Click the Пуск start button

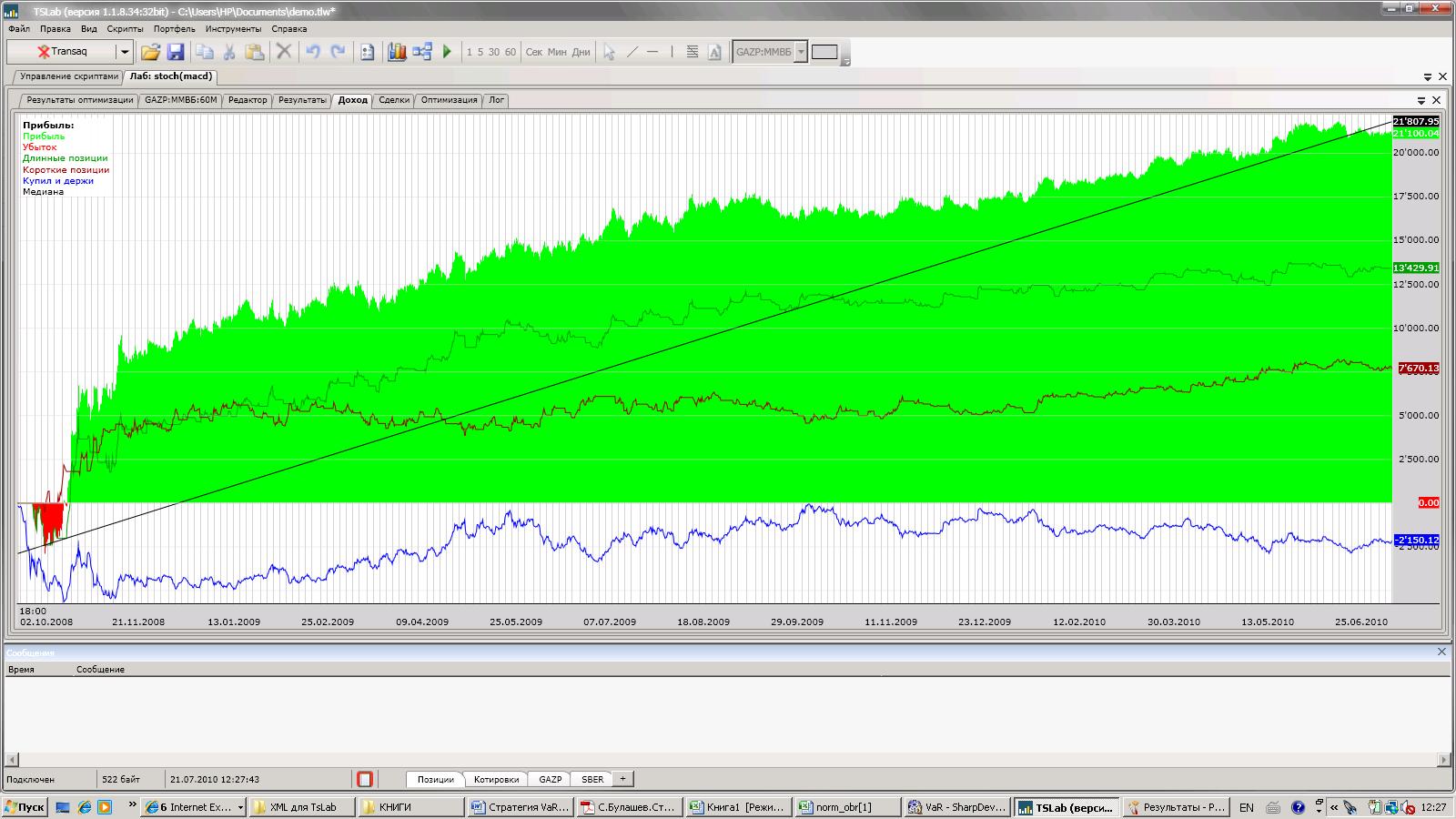pos(25,807)
